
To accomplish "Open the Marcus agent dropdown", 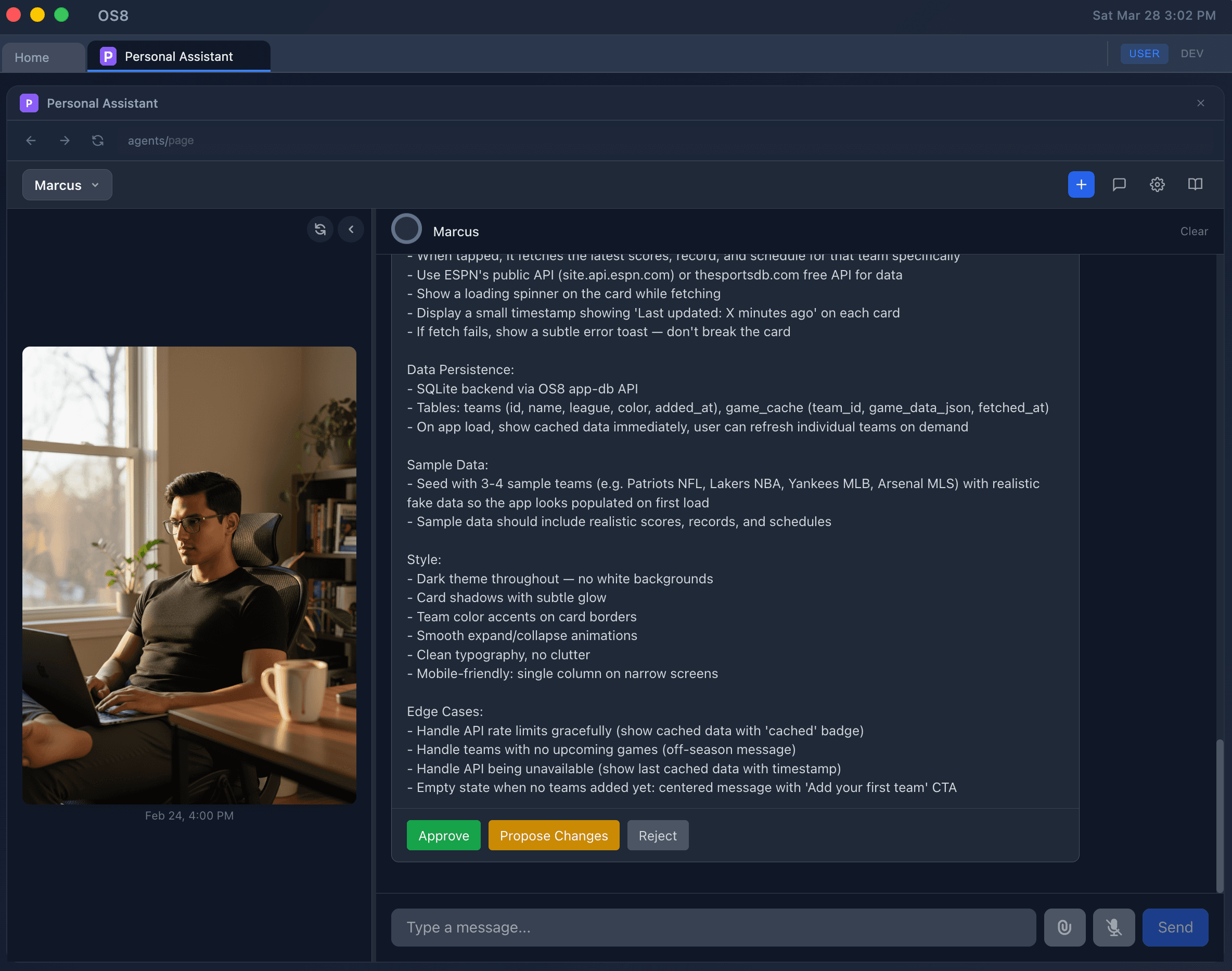I will click(67, 185).
